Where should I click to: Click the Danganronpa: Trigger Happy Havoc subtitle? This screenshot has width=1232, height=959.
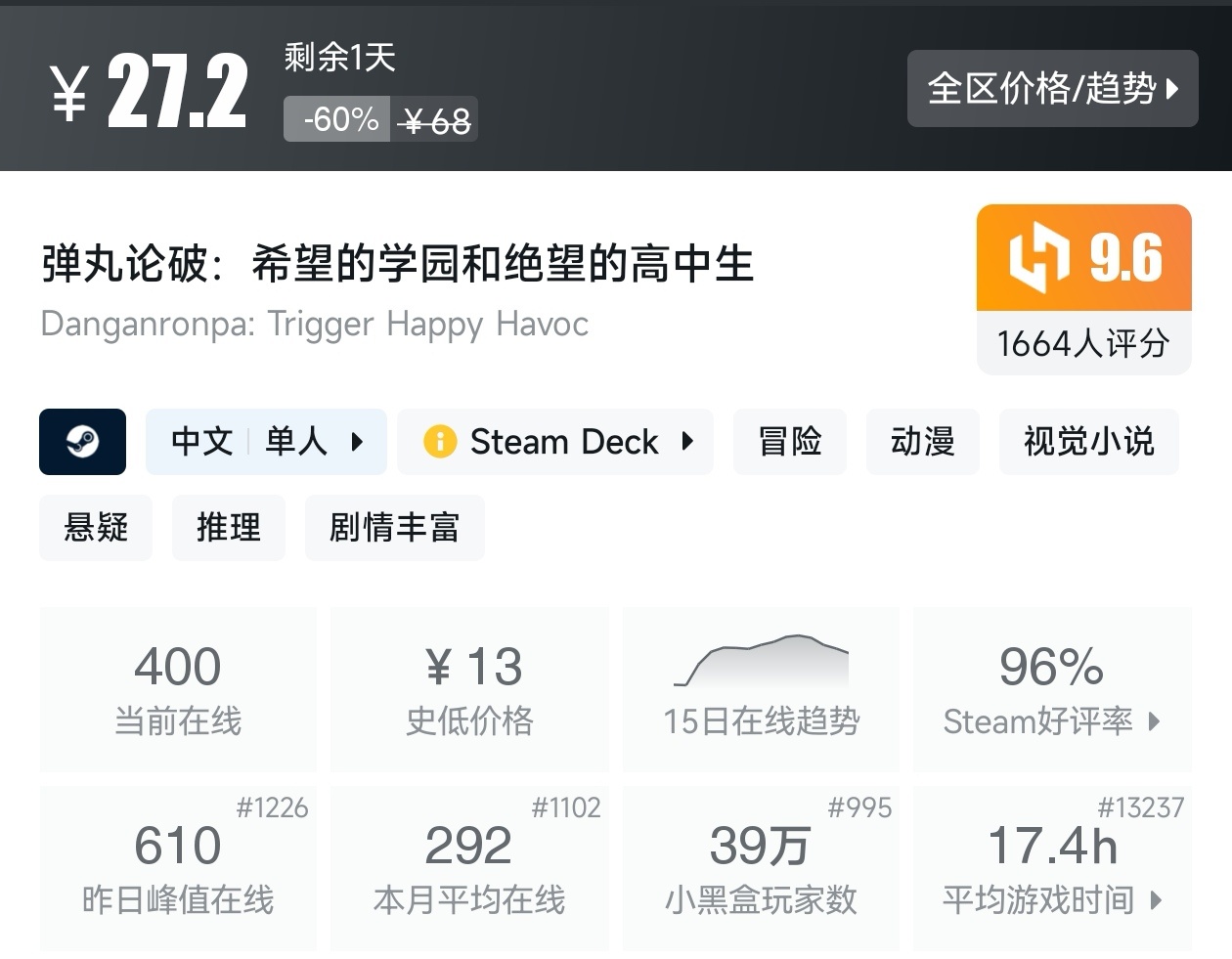315,324
